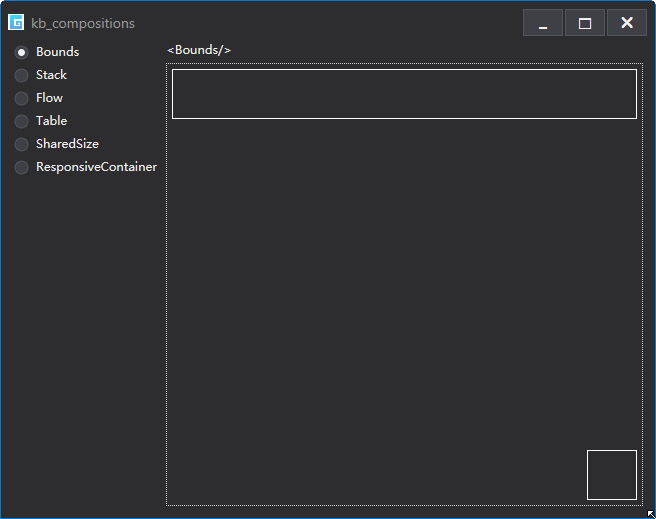Image resolution: width=656 pixels, height=519 pixels.
Task: Click the resize grip in window corner
Action: click(651, 514)
